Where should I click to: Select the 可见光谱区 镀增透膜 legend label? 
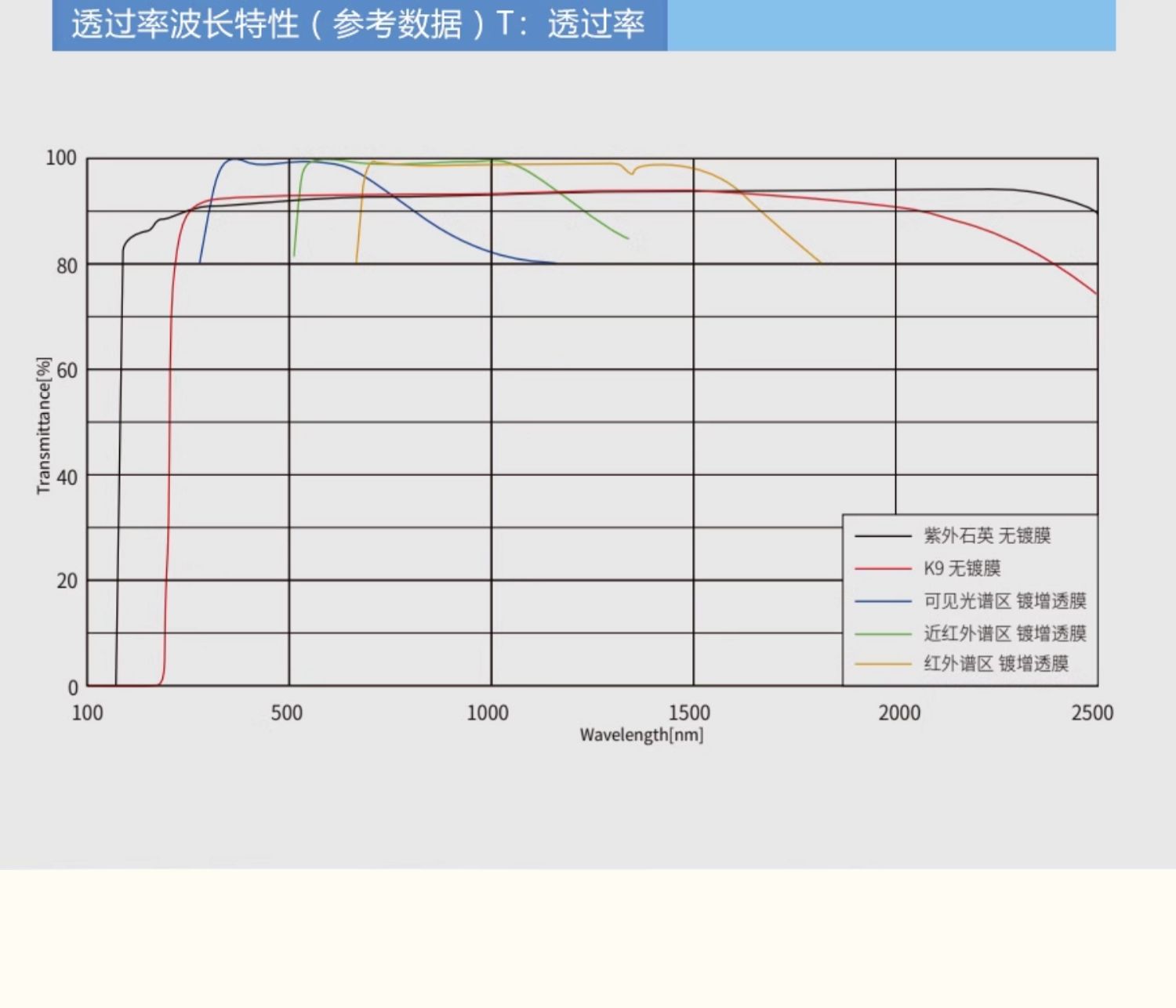pos(1005,601)
